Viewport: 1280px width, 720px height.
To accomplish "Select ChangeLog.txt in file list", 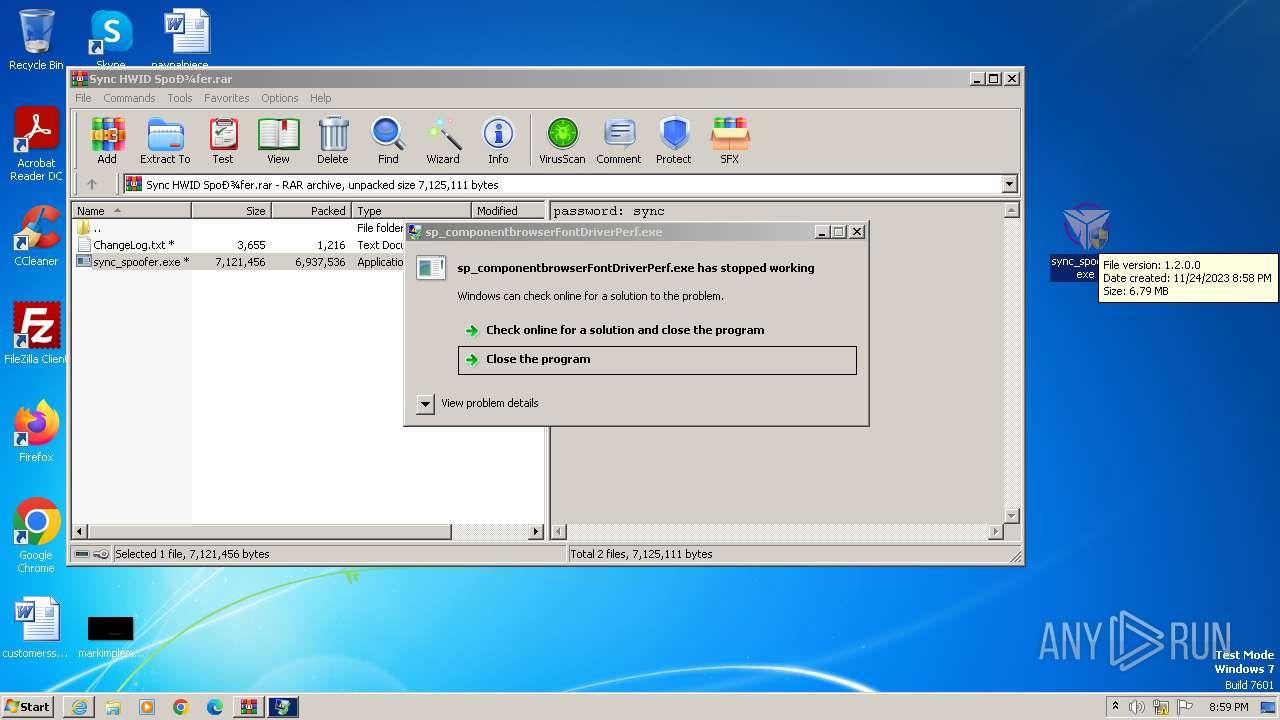I will 240,245.
